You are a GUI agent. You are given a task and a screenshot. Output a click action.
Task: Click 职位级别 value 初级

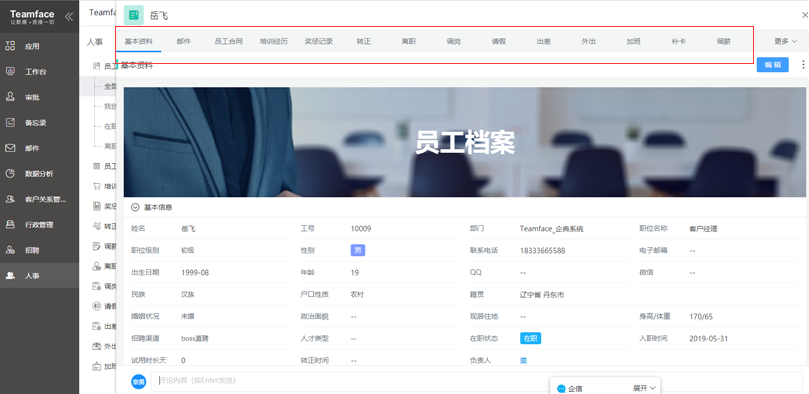pyautogui.click(x=188, y=251)
